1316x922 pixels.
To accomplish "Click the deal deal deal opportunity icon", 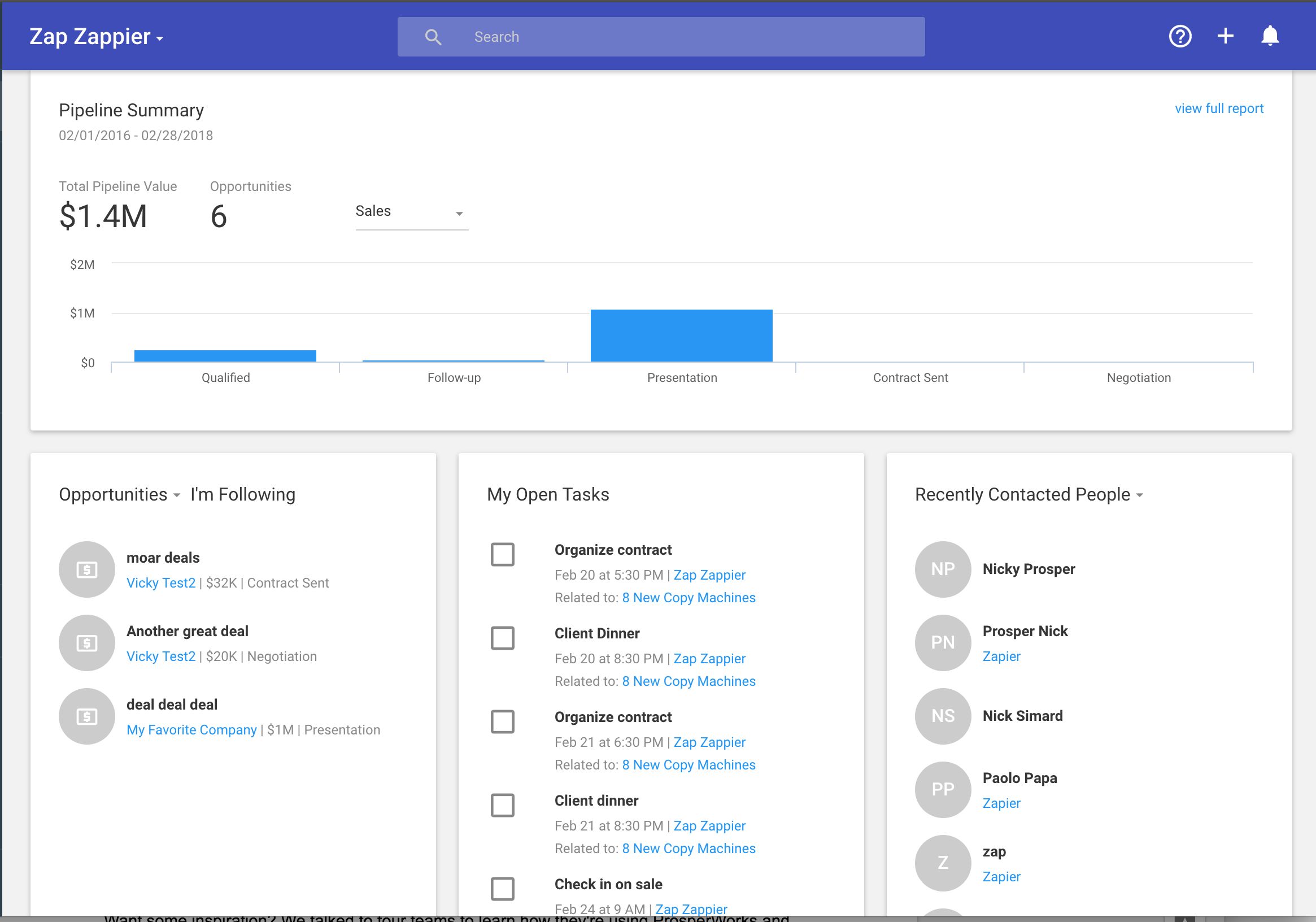I will (x=87, y=716).
